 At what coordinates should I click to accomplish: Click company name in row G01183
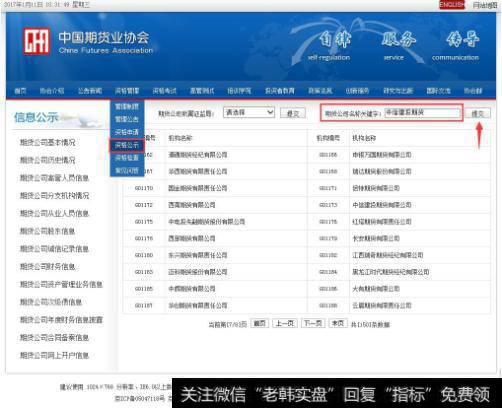(198, 272)
